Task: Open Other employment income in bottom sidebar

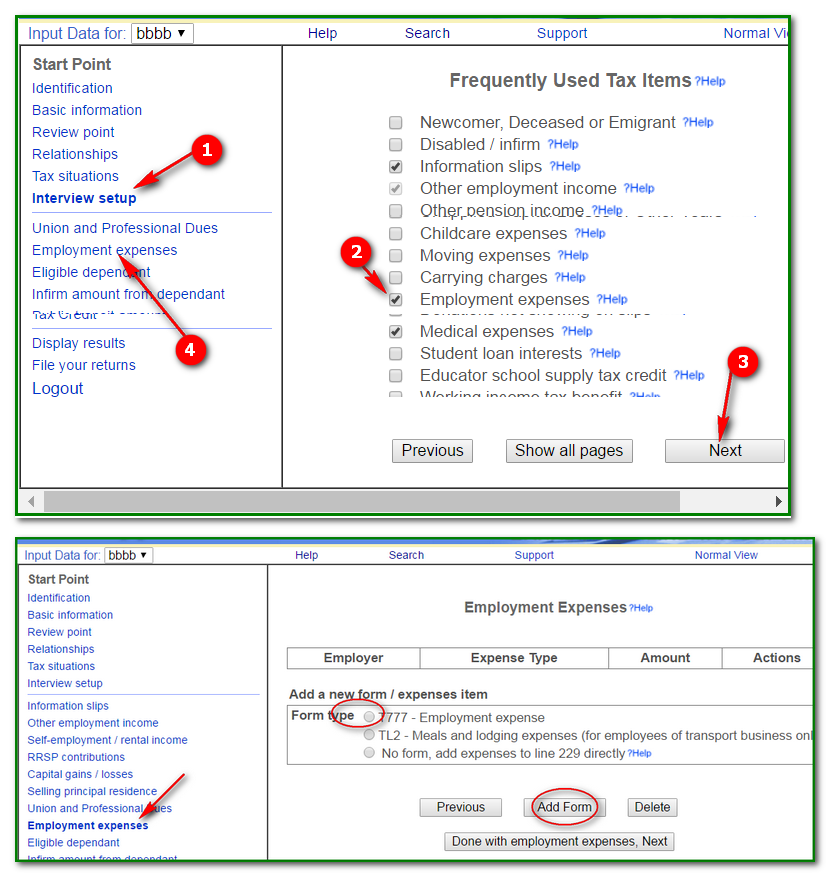Action: (93, 723)
